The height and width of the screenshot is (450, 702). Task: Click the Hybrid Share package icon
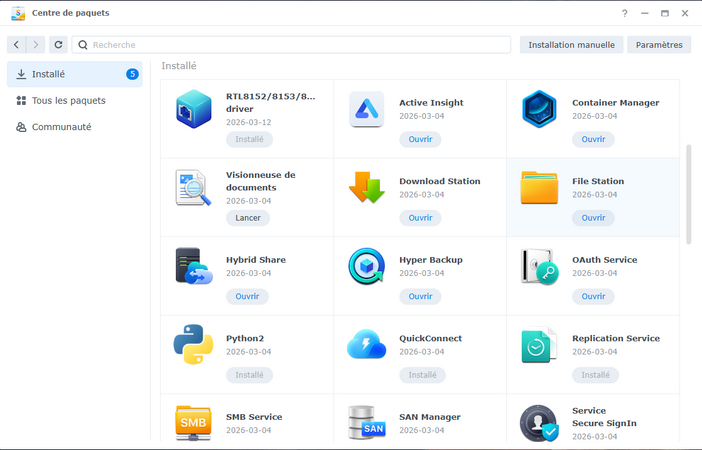click(193, 266)
